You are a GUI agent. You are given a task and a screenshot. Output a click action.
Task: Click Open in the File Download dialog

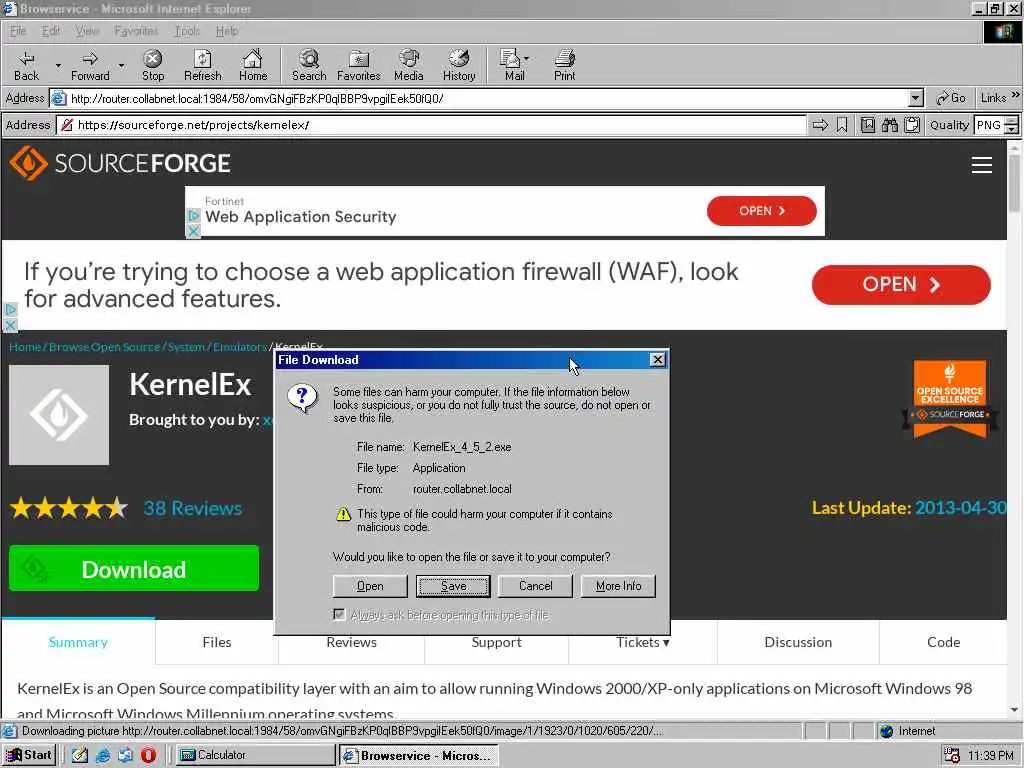370,586
